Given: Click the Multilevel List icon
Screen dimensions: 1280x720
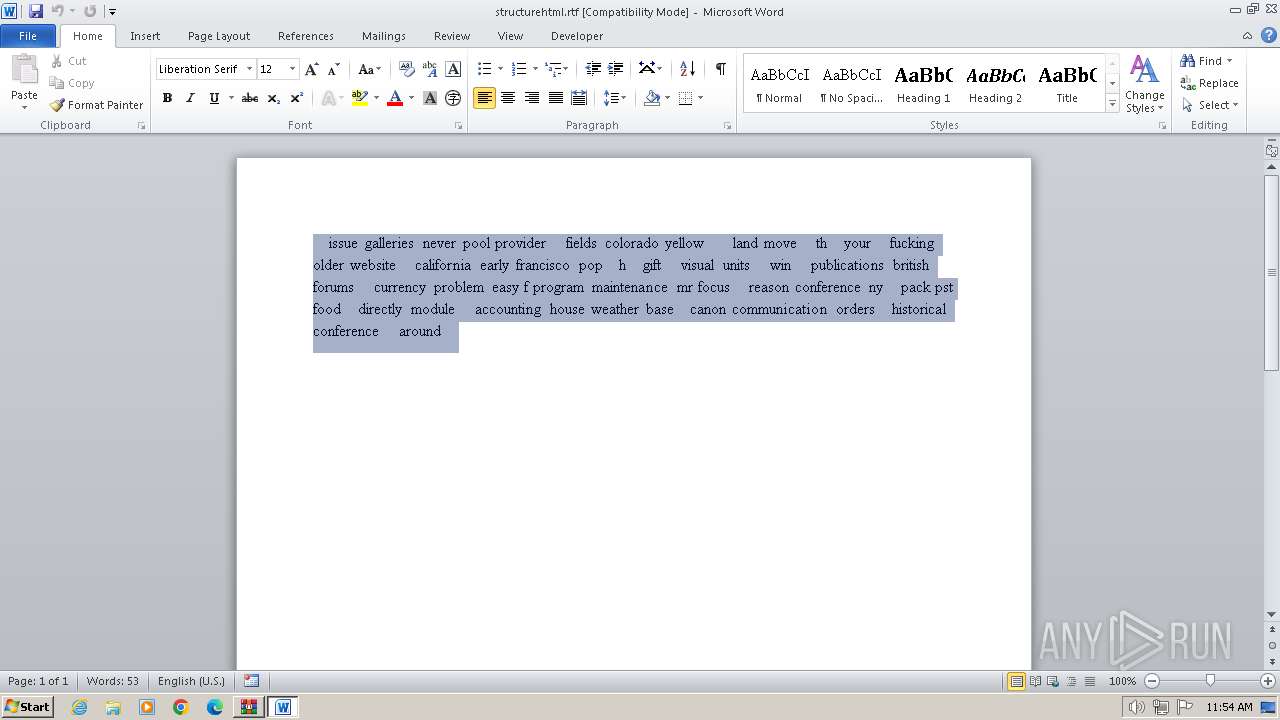Looking at the screenshot, I should [554, 69].
